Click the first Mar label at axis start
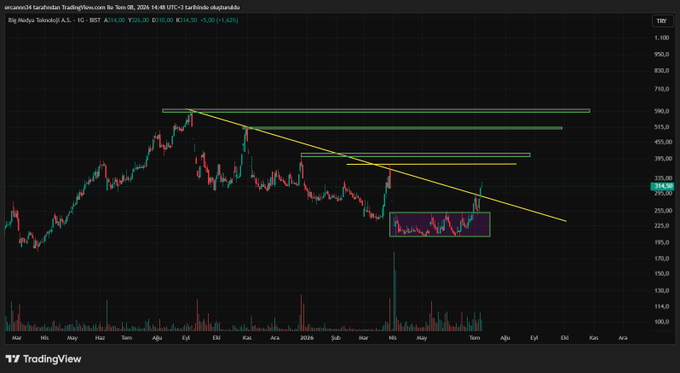This screenshot has width=680, height=373. (16, 337)
